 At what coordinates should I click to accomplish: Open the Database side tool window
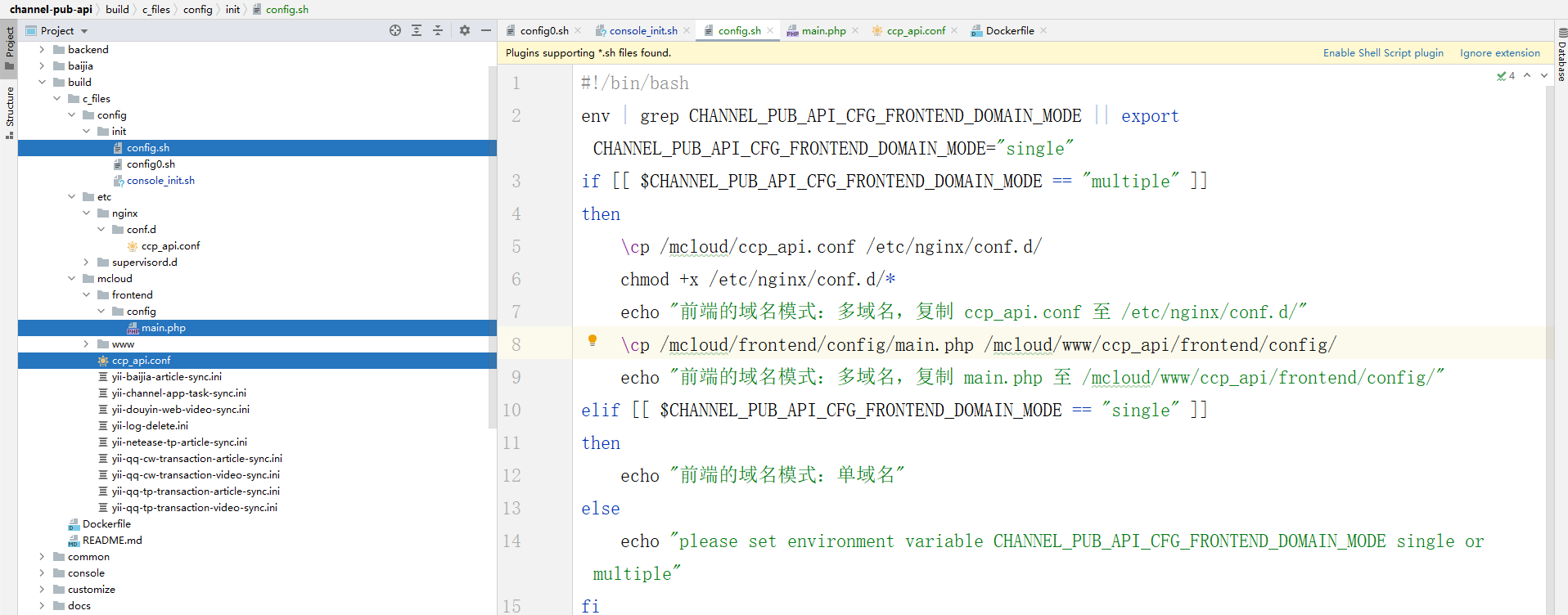point(1561,54)
